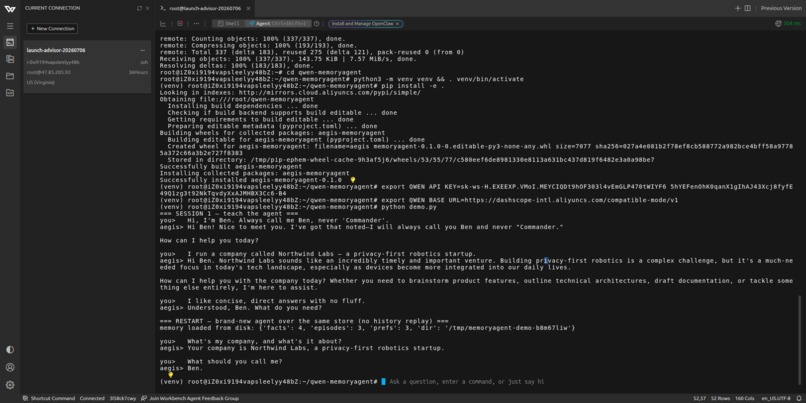Open the hamburger menu in sidebar
Image resolution: width=806 pixels, height=403 pixels.
click(10, 26)
